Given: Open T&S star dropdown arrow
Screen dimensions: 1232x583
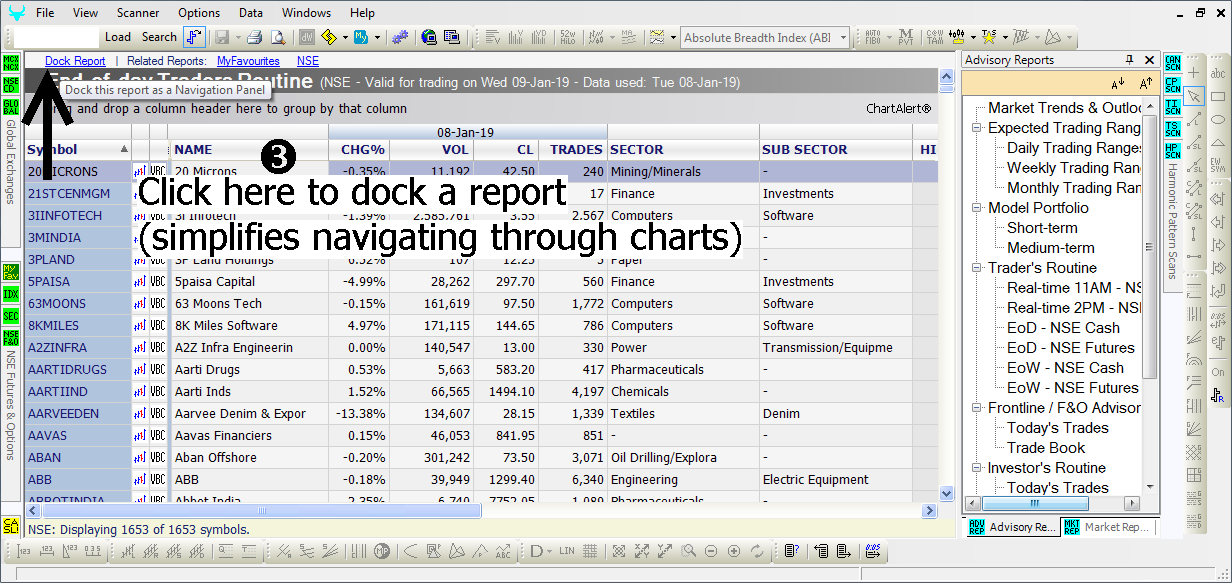Looking at the screenshot, I should coord(1005,38).
